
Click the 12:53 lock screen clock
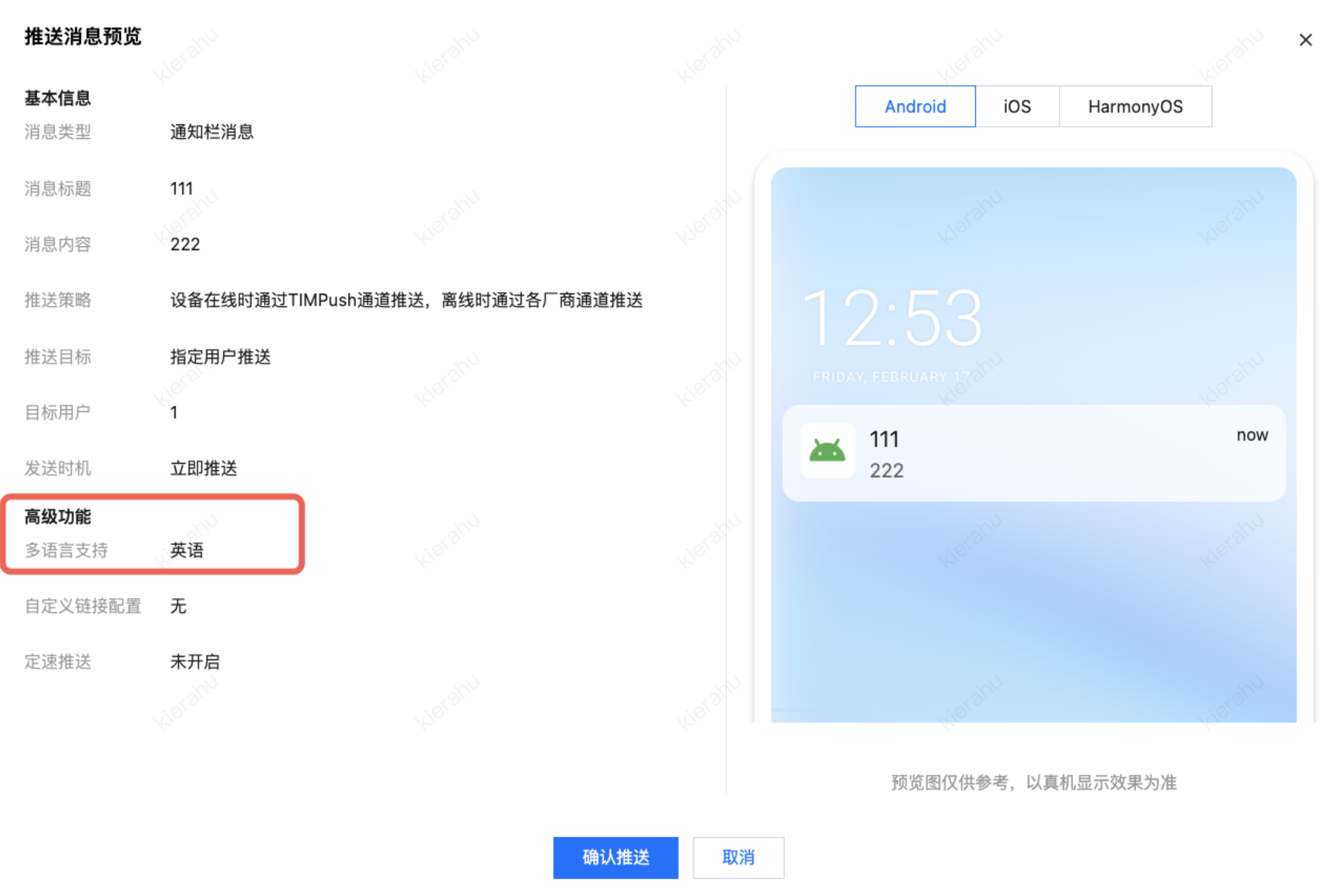click(892, 318)
